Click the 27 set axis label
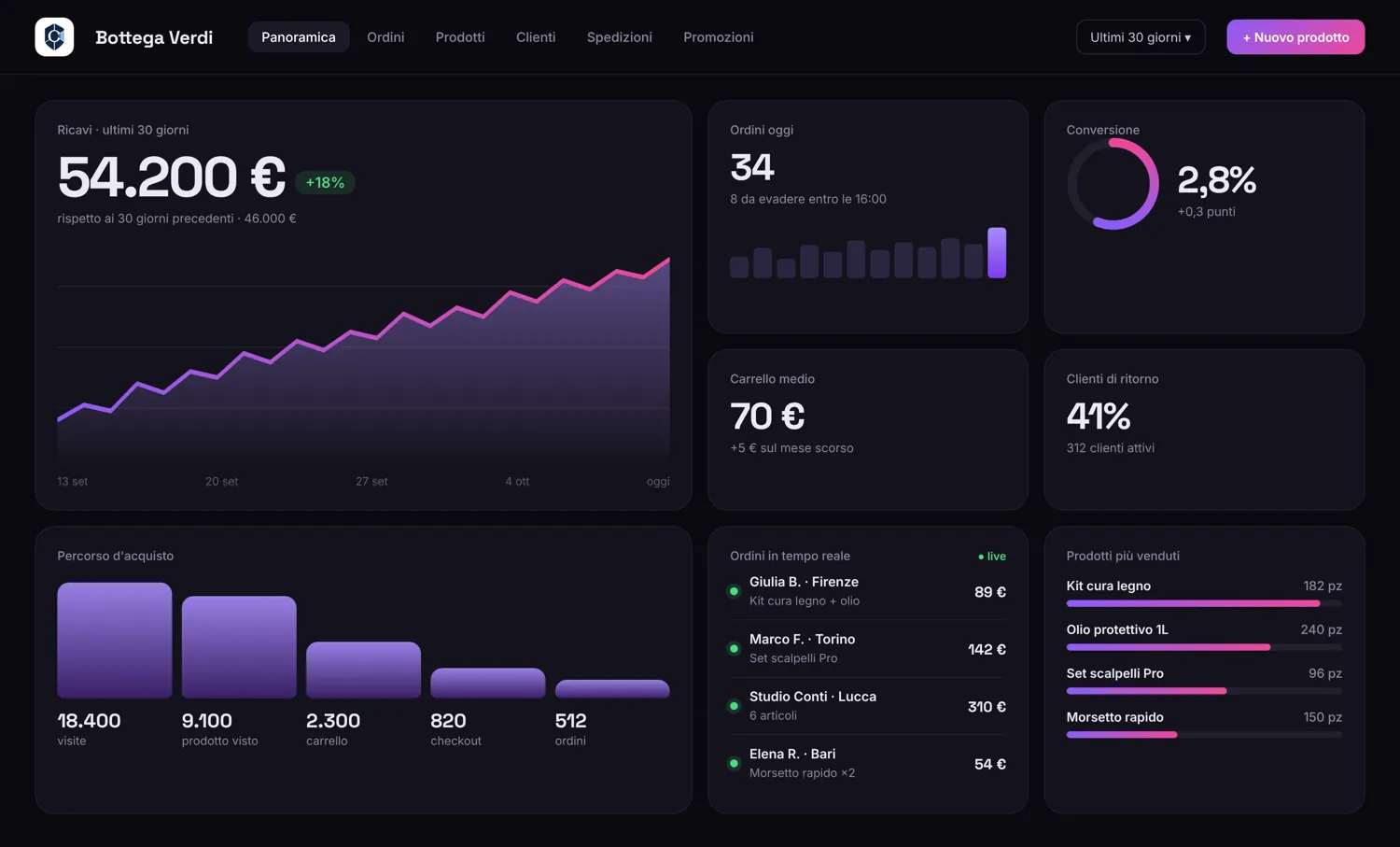 [x=371, y=482]
